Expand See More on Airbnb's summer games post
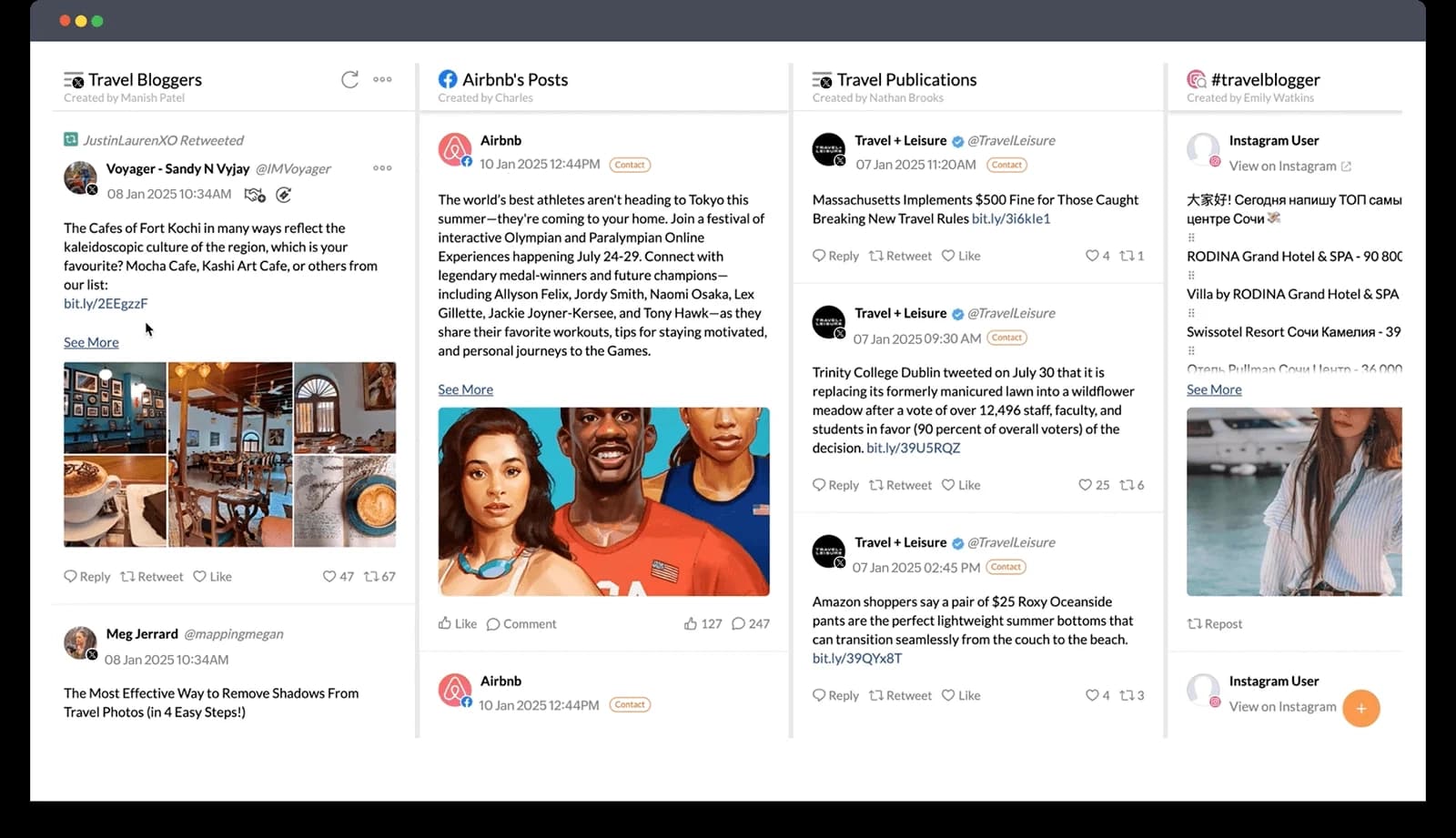 tap(465, 389)
